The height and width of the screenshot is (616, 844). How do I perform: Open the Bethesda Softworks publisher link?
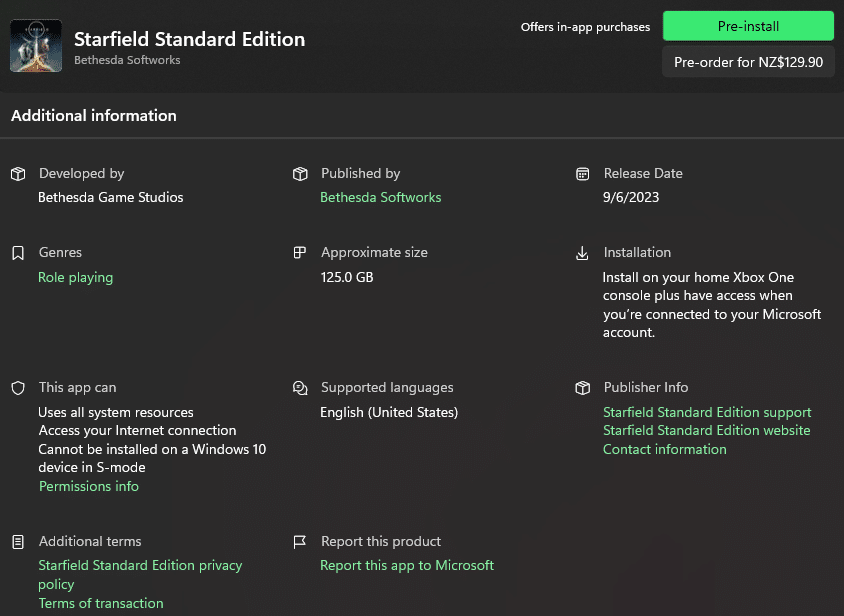click(x=381, y=198)
